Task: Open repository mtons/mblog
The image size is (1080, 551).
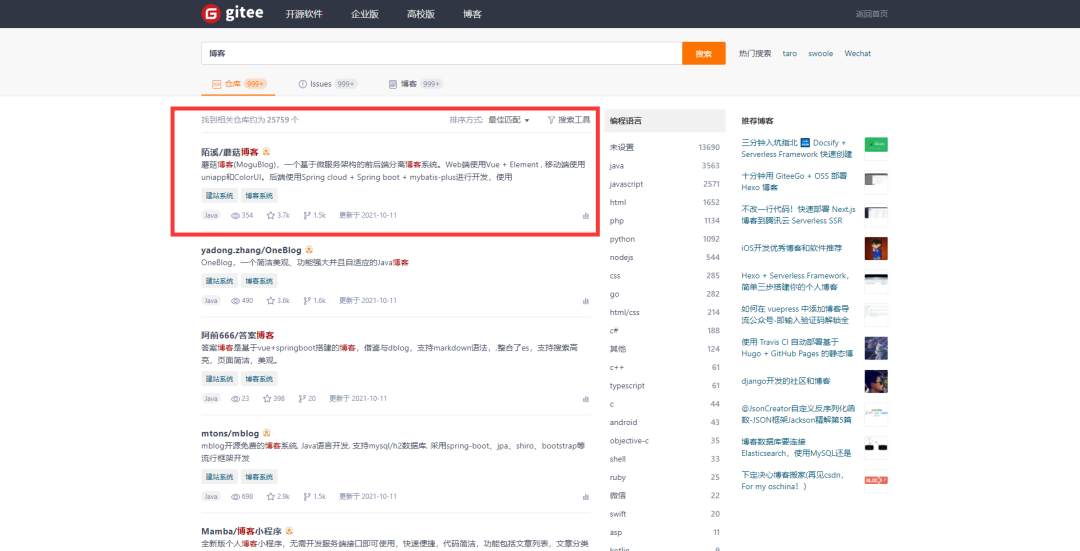Action: (x=230, y=433)
